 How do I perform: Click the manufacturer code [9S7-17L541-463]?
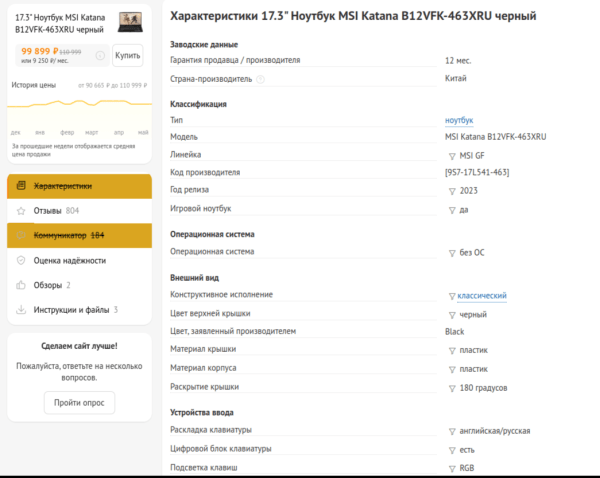click(x=477, y=173)
